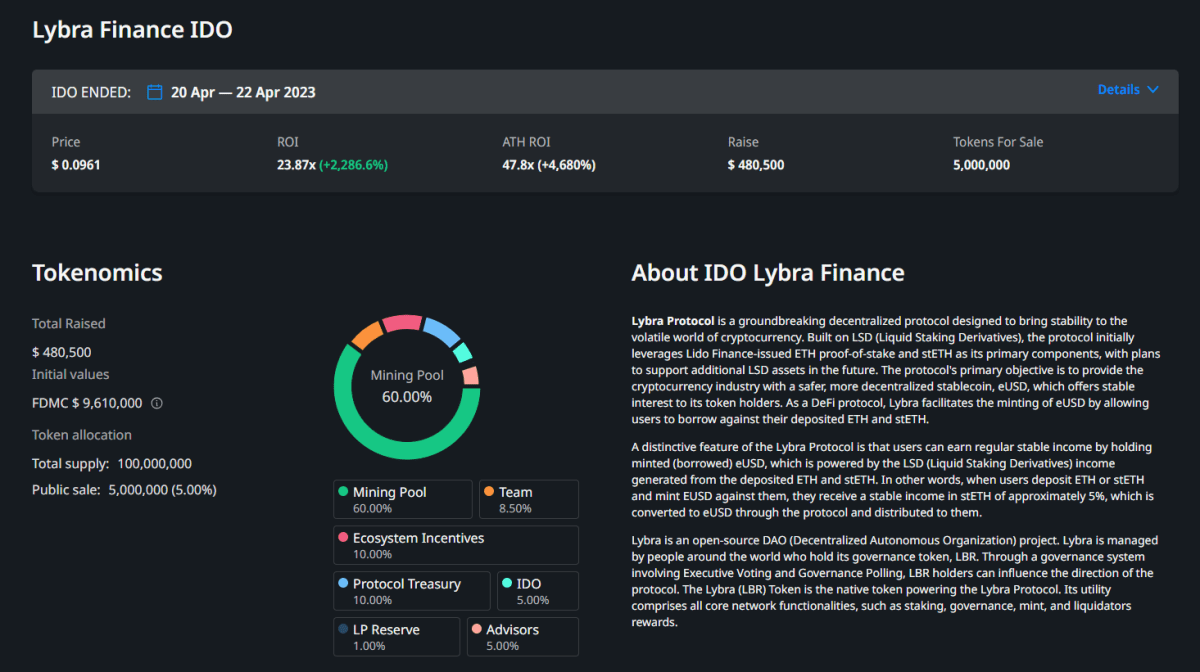Click the red Advisors legend dot
1200x672 pixels.
pyautogui.click(x=477, y=629)
